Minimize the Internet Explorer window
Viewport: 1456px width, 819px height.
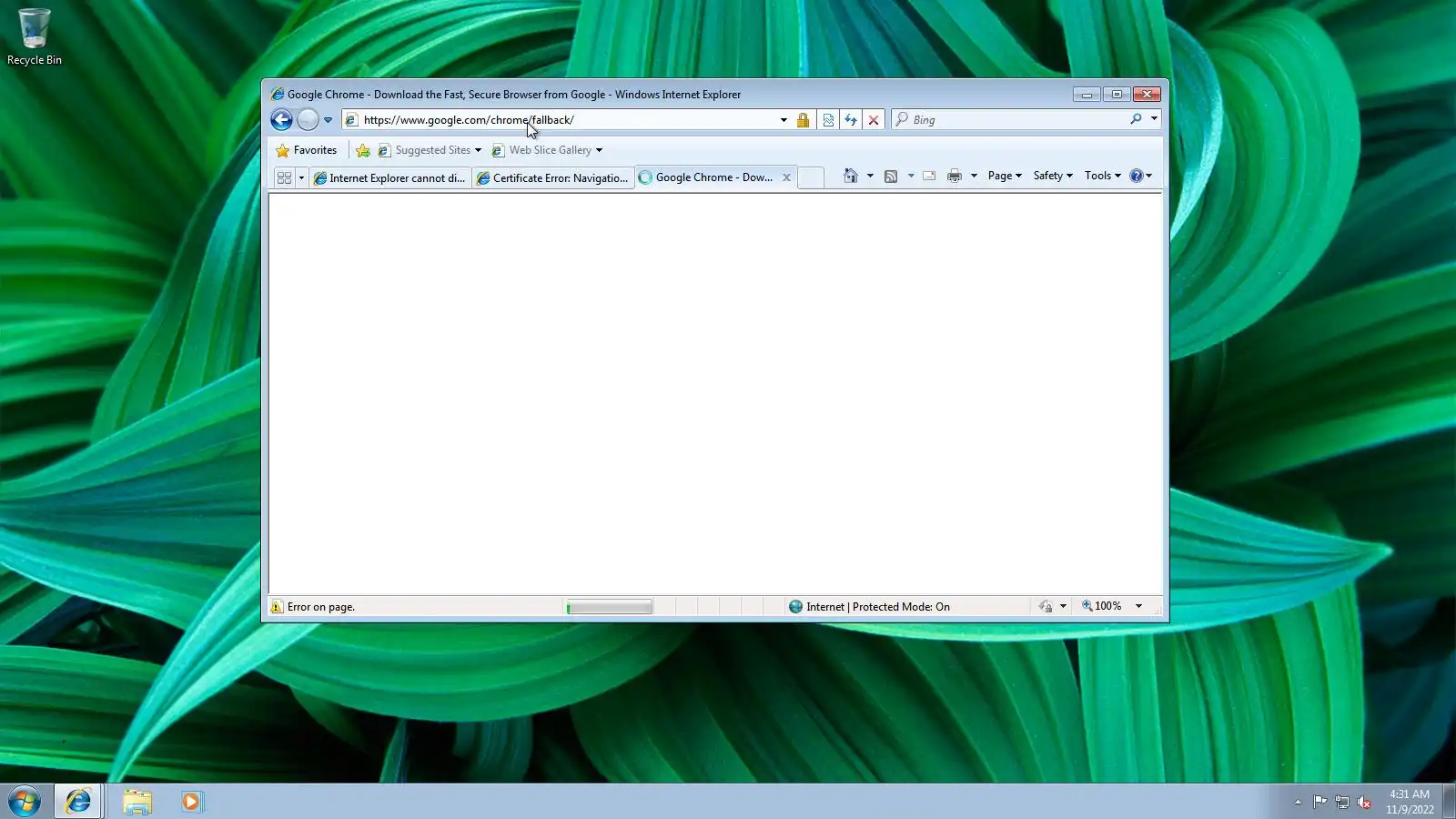point(1087,95)
